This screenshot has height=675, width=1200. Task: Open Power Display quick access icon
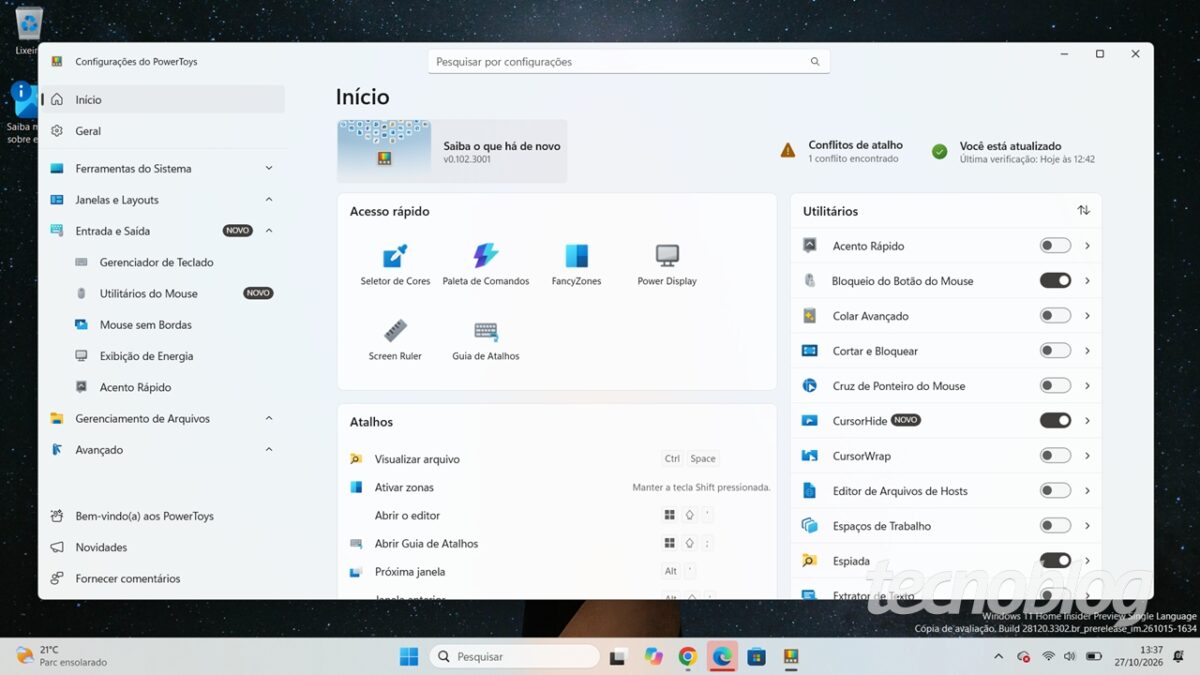pos(667,256)
